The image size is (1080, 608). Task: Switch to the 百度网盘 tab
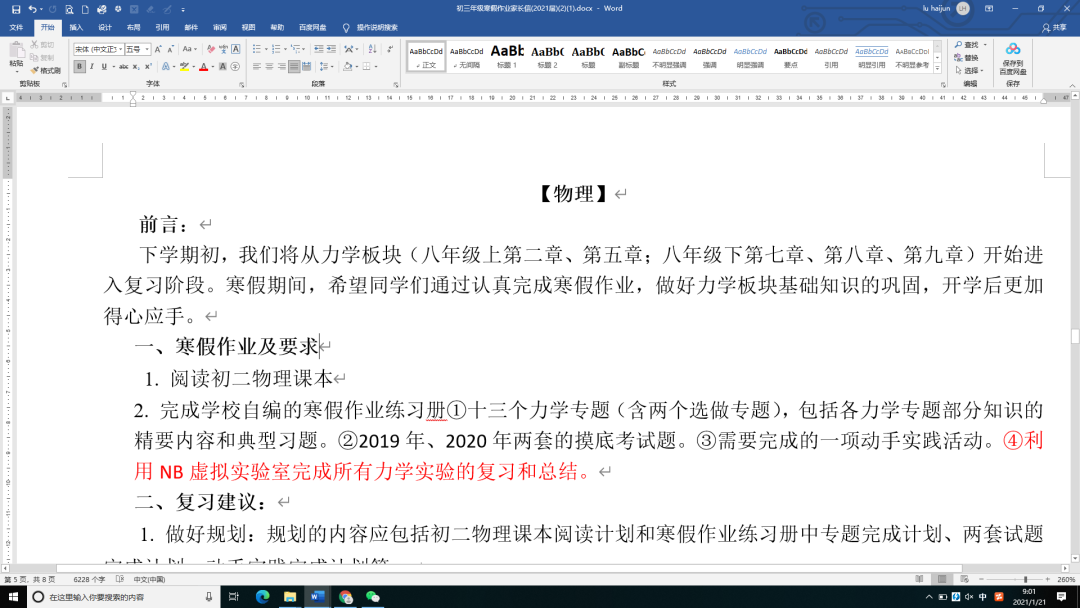312,28
